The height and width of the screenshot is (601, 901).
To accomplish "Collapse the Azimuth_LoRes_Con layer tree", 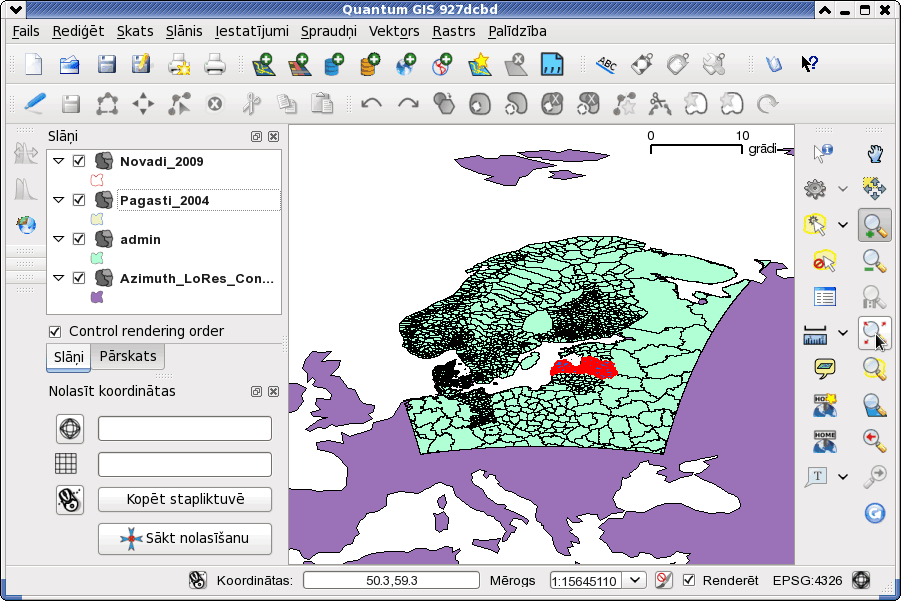I will [x=59, y=278].
